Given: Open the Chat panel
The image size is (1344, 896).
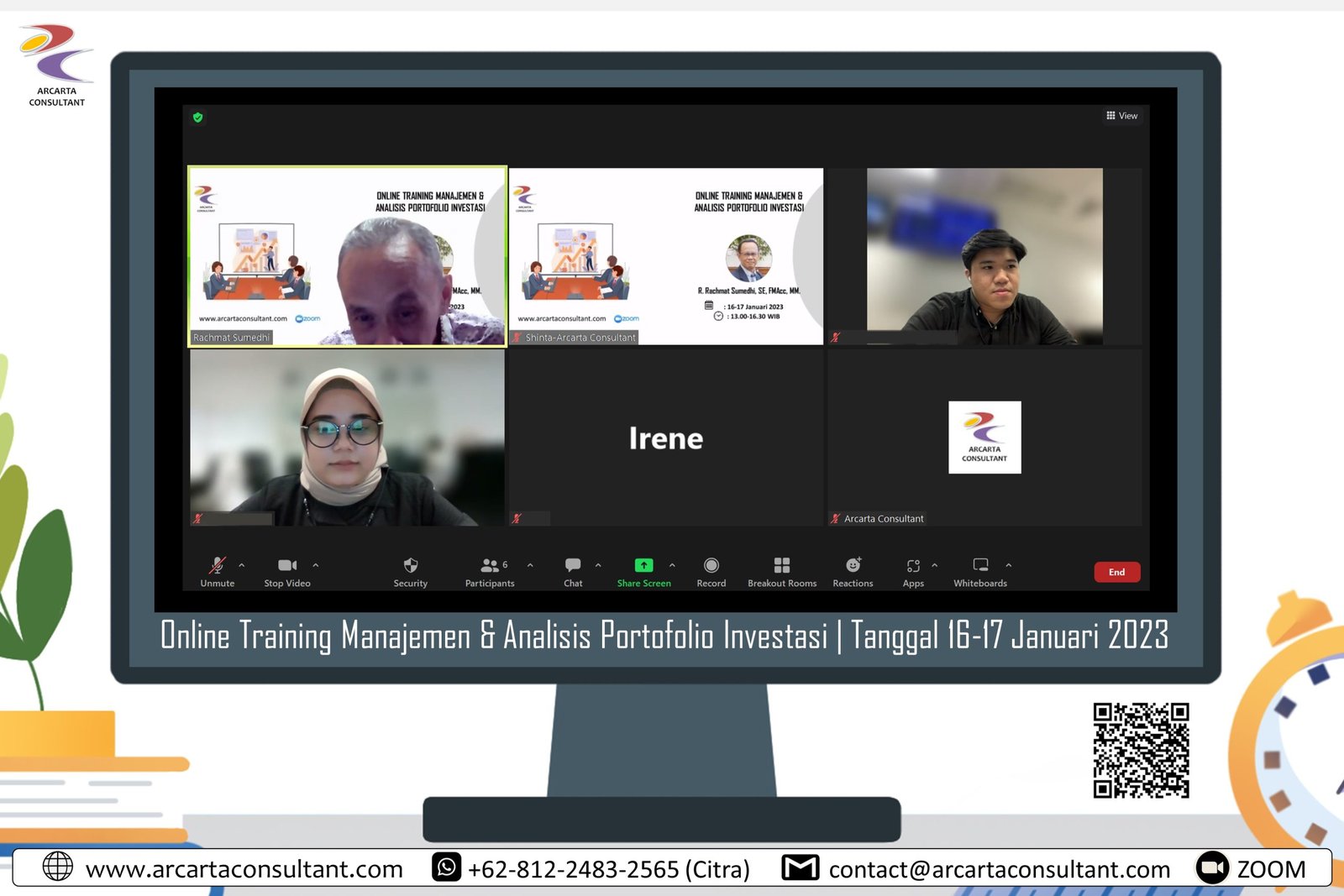Looking at the screenshot, I should (x=573, y=566).
